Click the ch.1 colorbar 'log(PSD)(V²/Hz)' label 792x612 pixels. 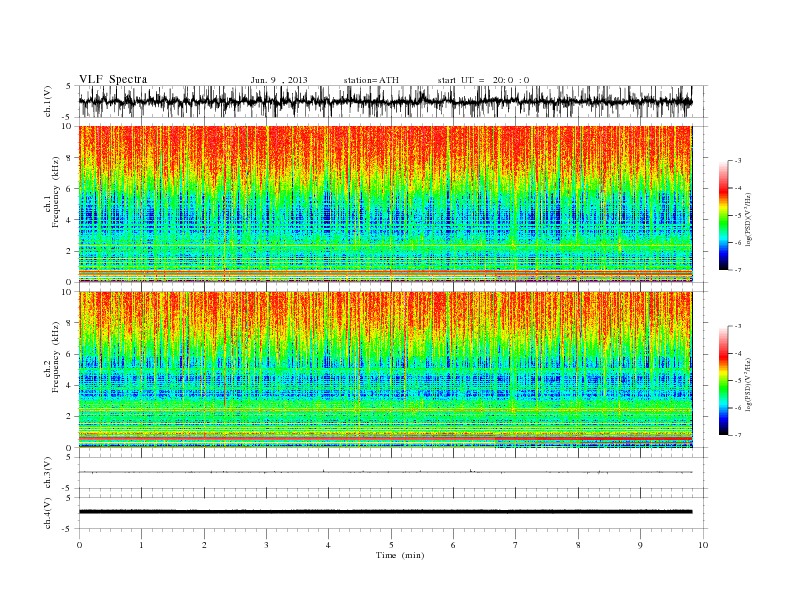[x=749, y=220]
